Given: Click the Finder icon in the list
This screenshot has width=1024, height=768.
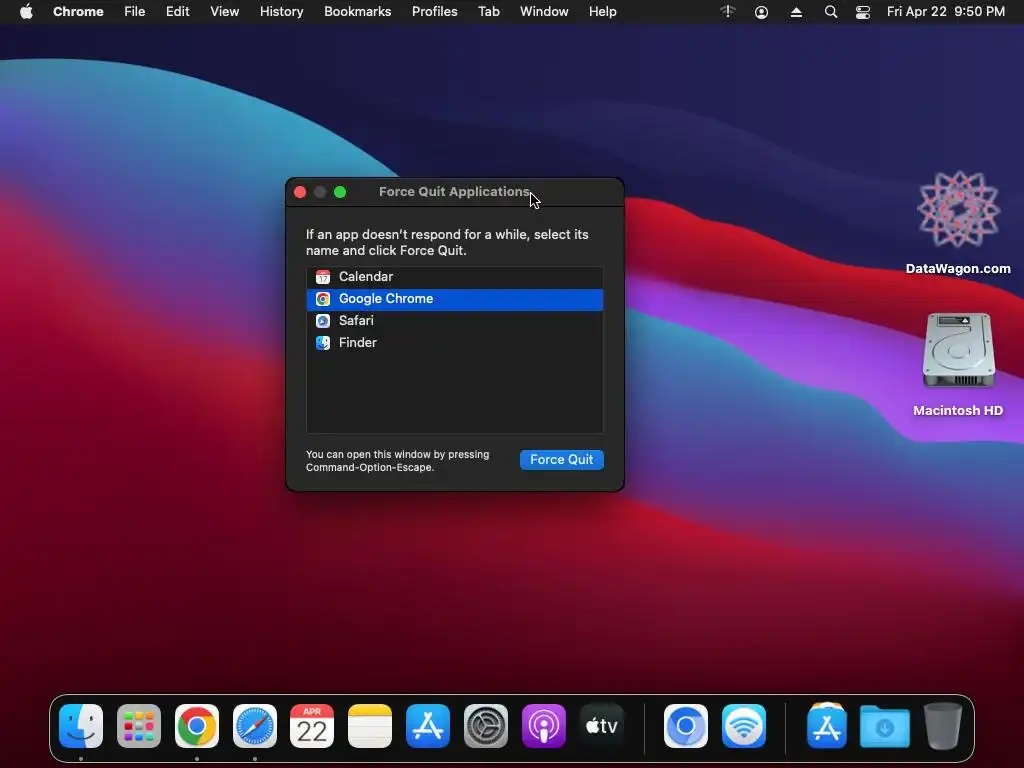Looking at the screenshot, I should (323, 343).
